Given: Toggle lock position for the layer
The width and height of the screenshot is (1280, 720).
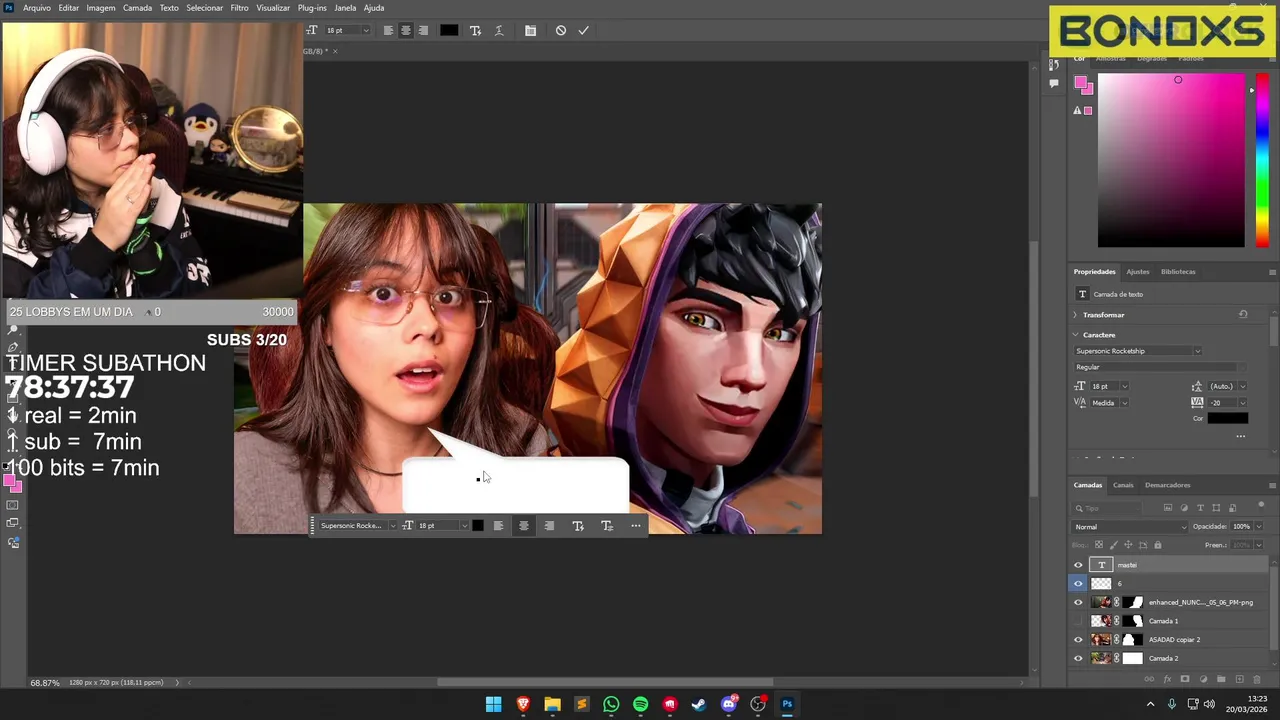Looking at the screenshot, I should (x=1129, y=545).
